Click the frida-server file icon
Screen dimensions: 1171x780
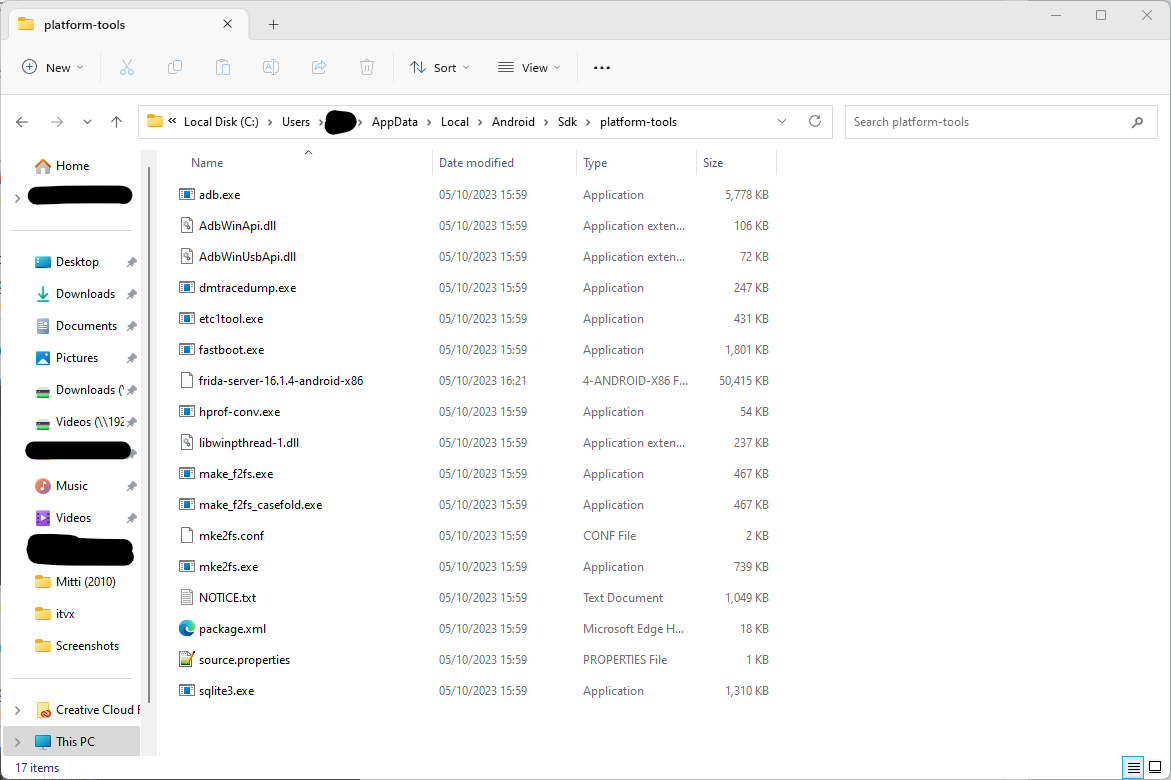pyautogui.click(x=187, y=380)
